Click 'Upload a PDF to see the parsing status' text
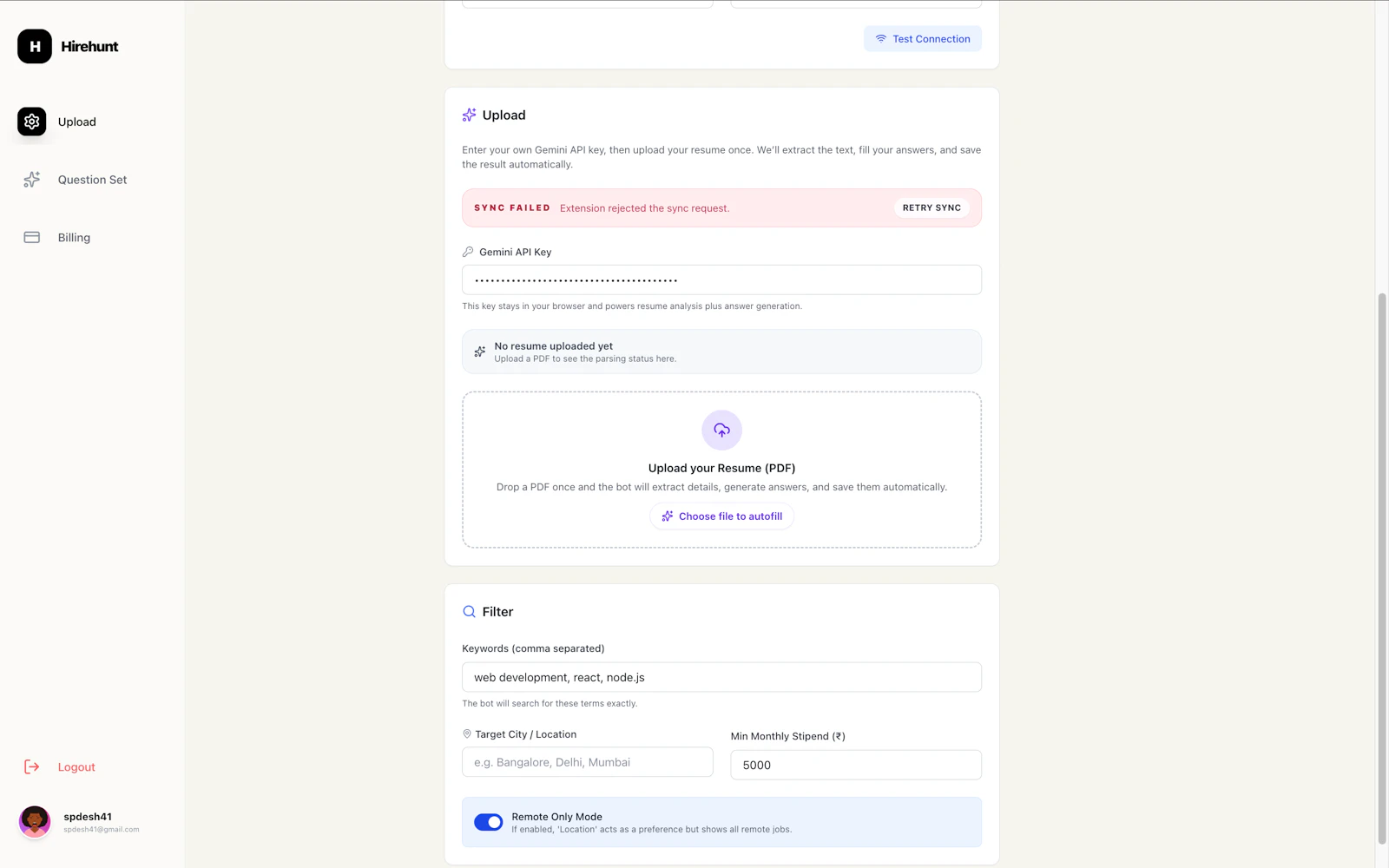Viewport: 1389px width, 868px height. (585, 358)
